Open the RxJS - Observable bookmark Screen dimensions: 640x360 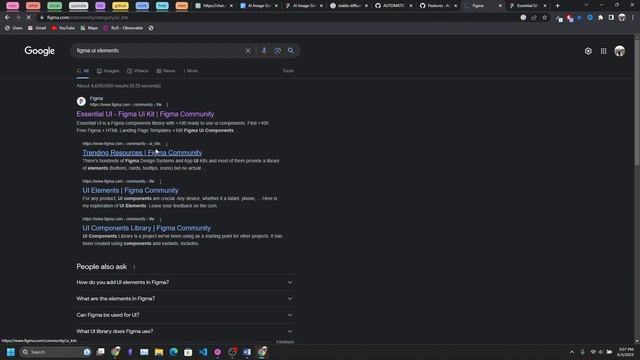[123, 28]
